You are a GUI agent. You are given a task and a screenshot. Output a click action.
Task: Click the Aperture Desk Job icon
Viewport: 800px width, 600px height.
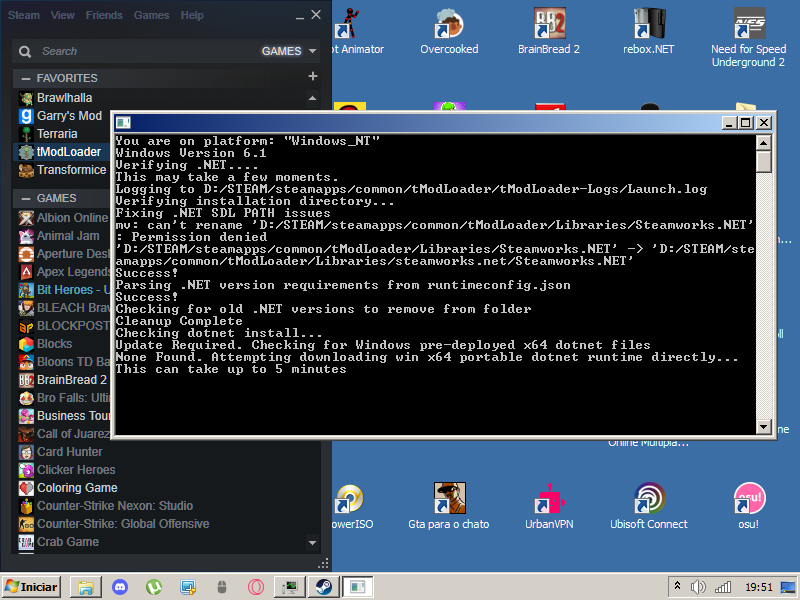[x=26, y=254]
